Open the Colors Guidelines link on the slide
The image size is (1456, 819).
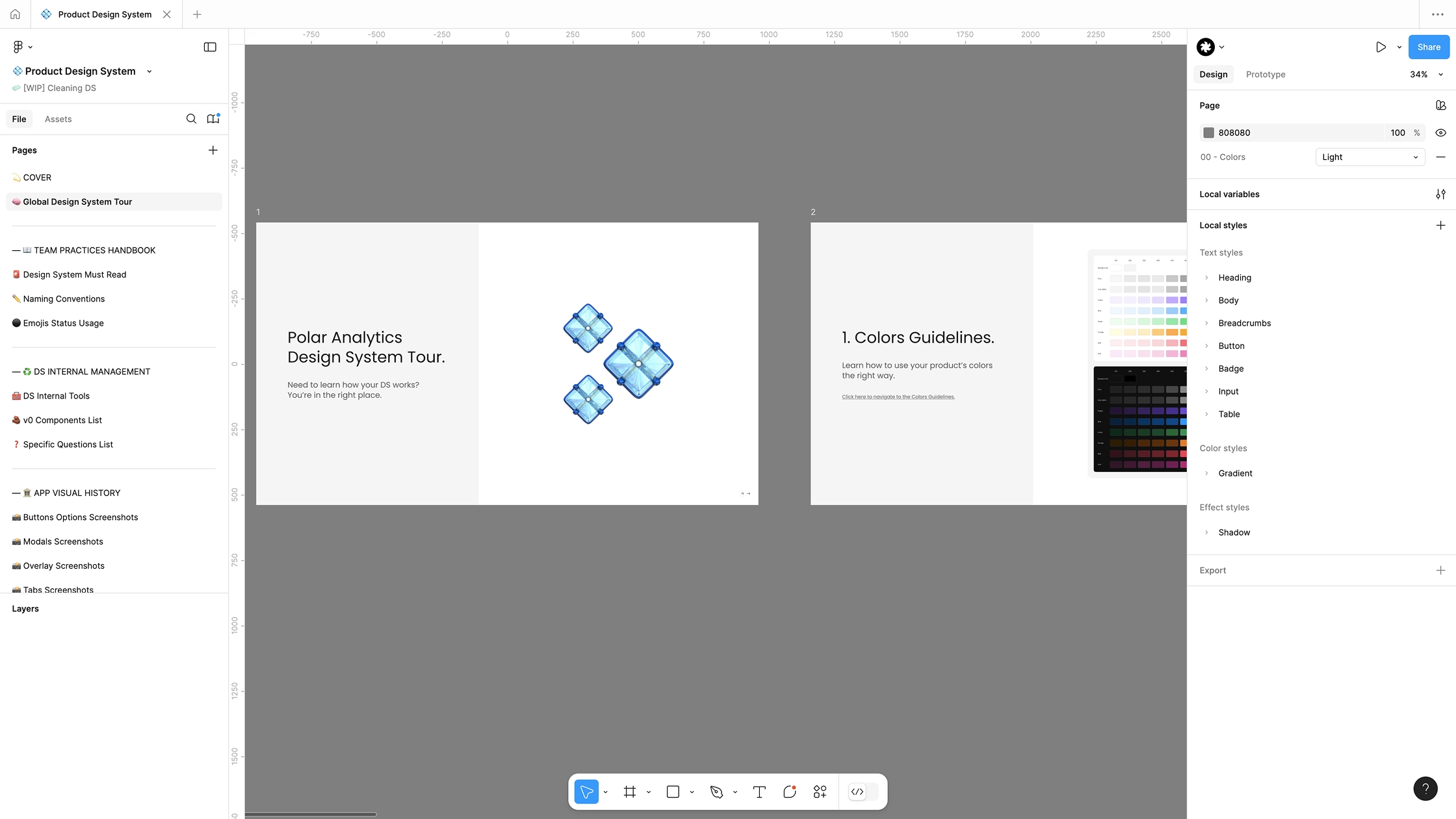pyautogui.click(x=898, y=396)
